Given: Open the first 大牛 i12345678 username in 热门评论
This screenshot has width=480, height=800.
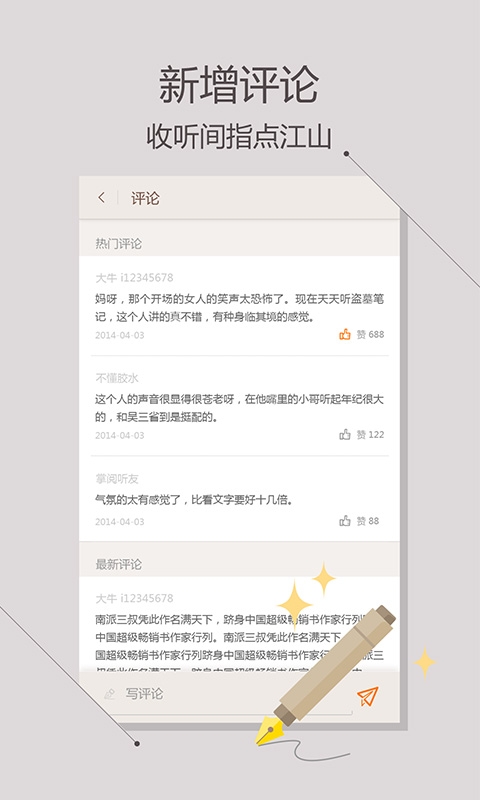Looking at the screenshot, I should coord(134,278).
